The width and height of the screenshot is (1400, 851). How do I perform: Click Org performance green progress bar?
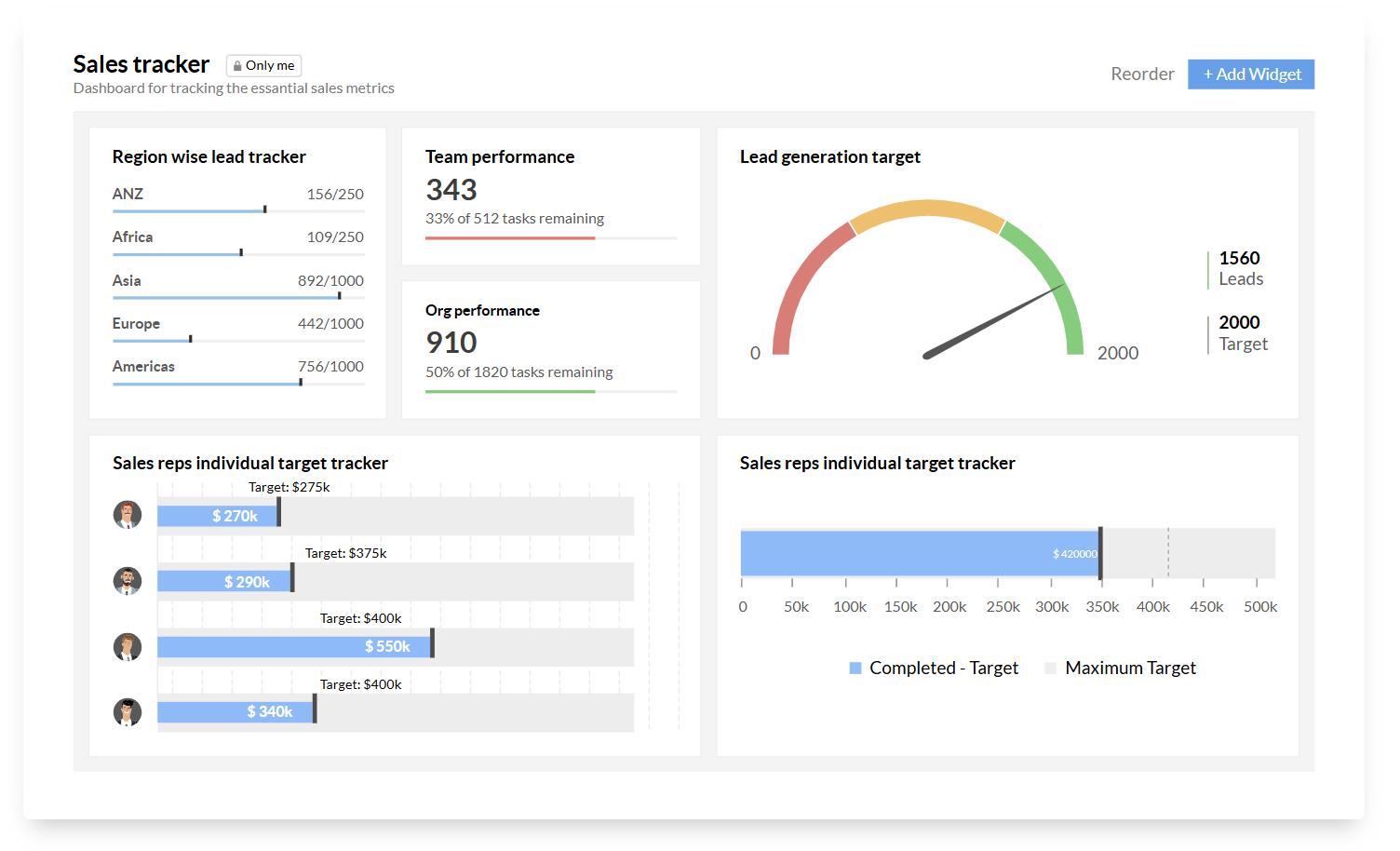(510, 391)
